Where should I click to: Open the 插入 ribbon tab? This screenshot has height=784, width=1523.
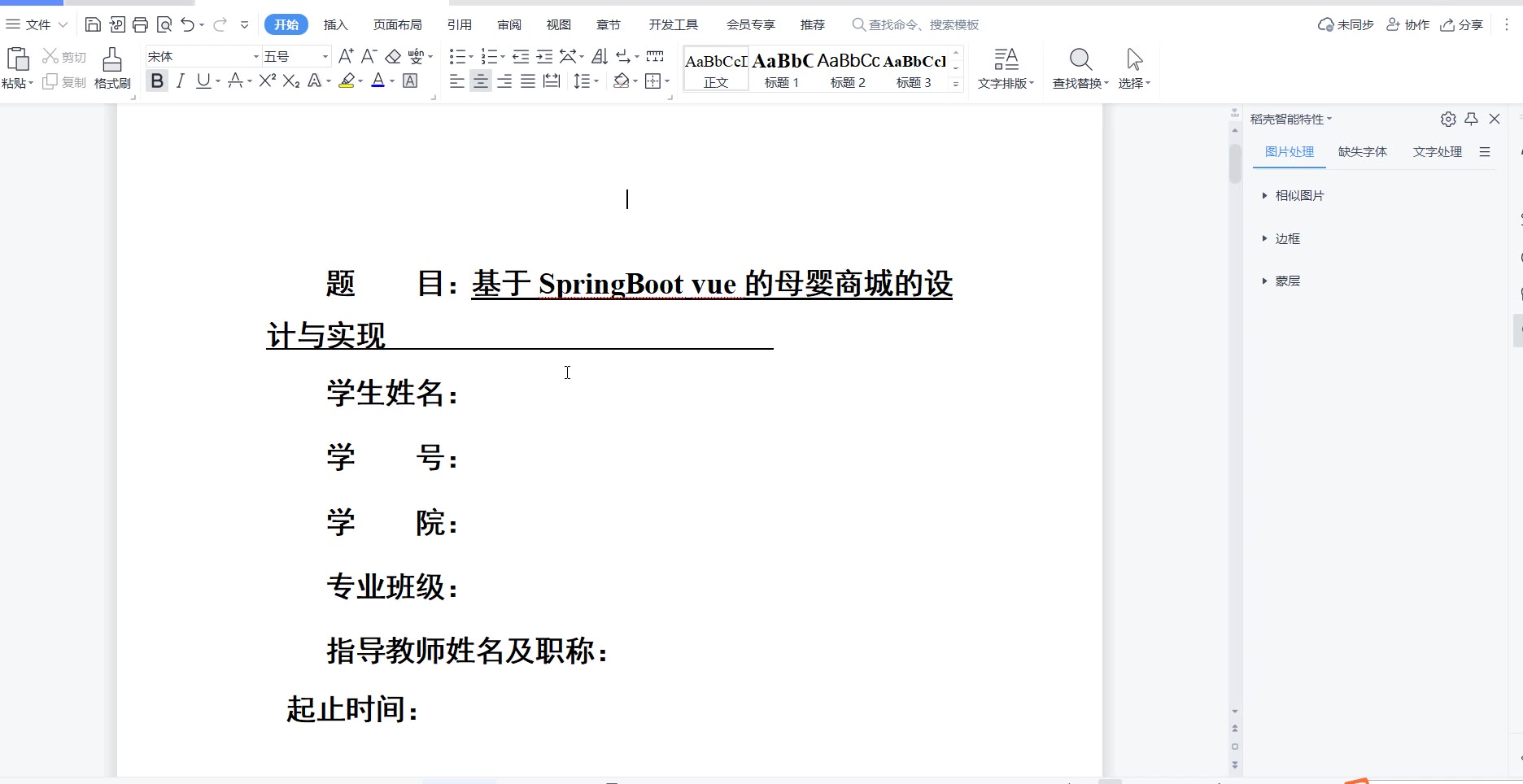[335, 24]
